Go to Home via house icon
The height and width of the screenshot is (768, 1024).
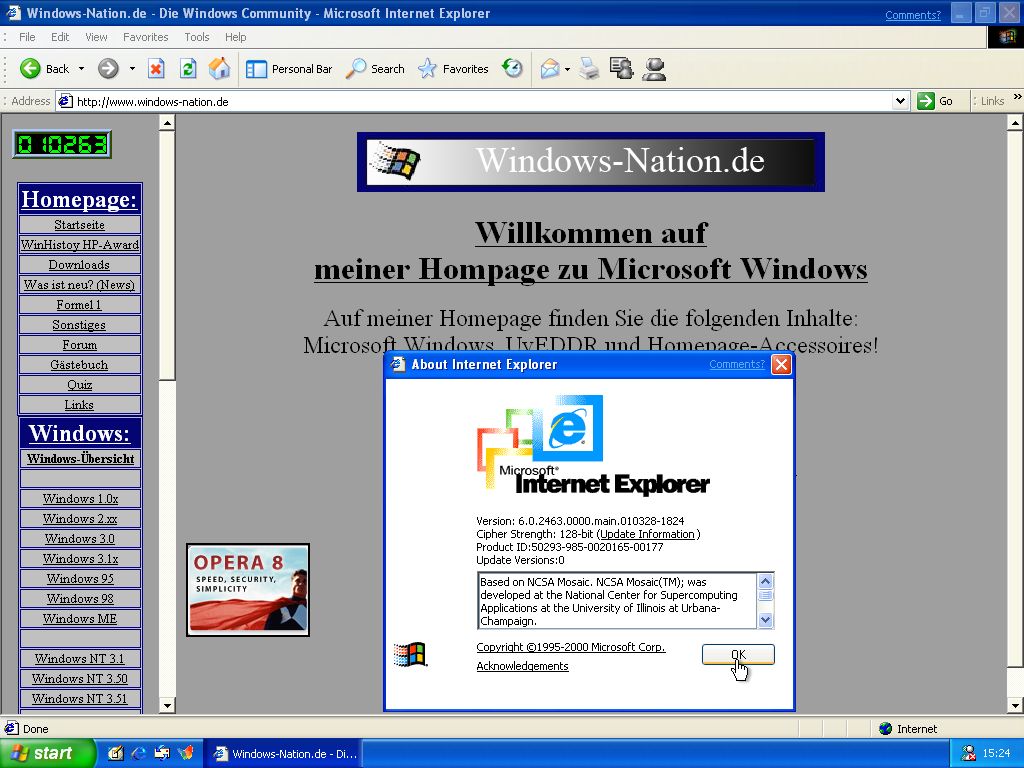(220, 69)
